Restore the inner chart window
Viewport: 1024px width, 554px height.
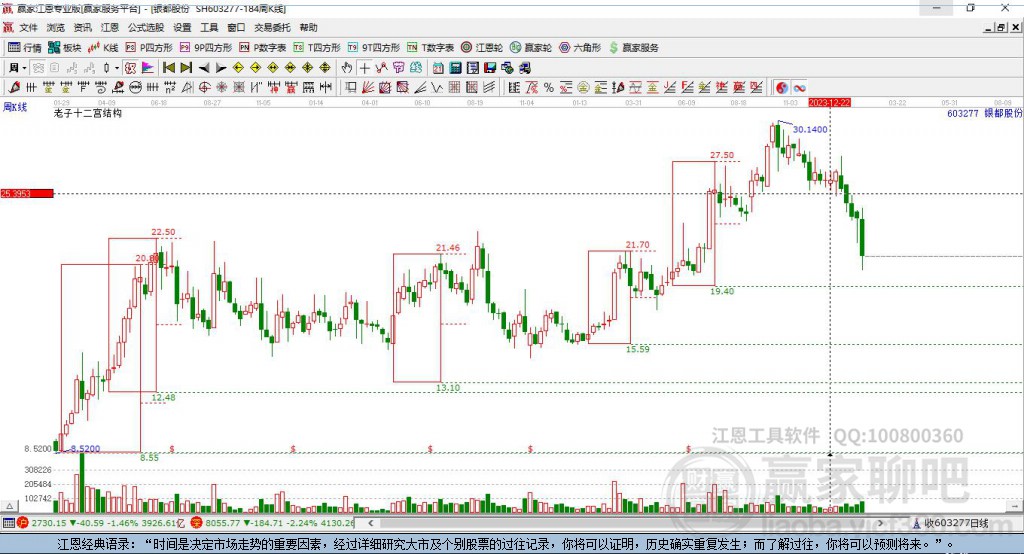pos(1000,27)
